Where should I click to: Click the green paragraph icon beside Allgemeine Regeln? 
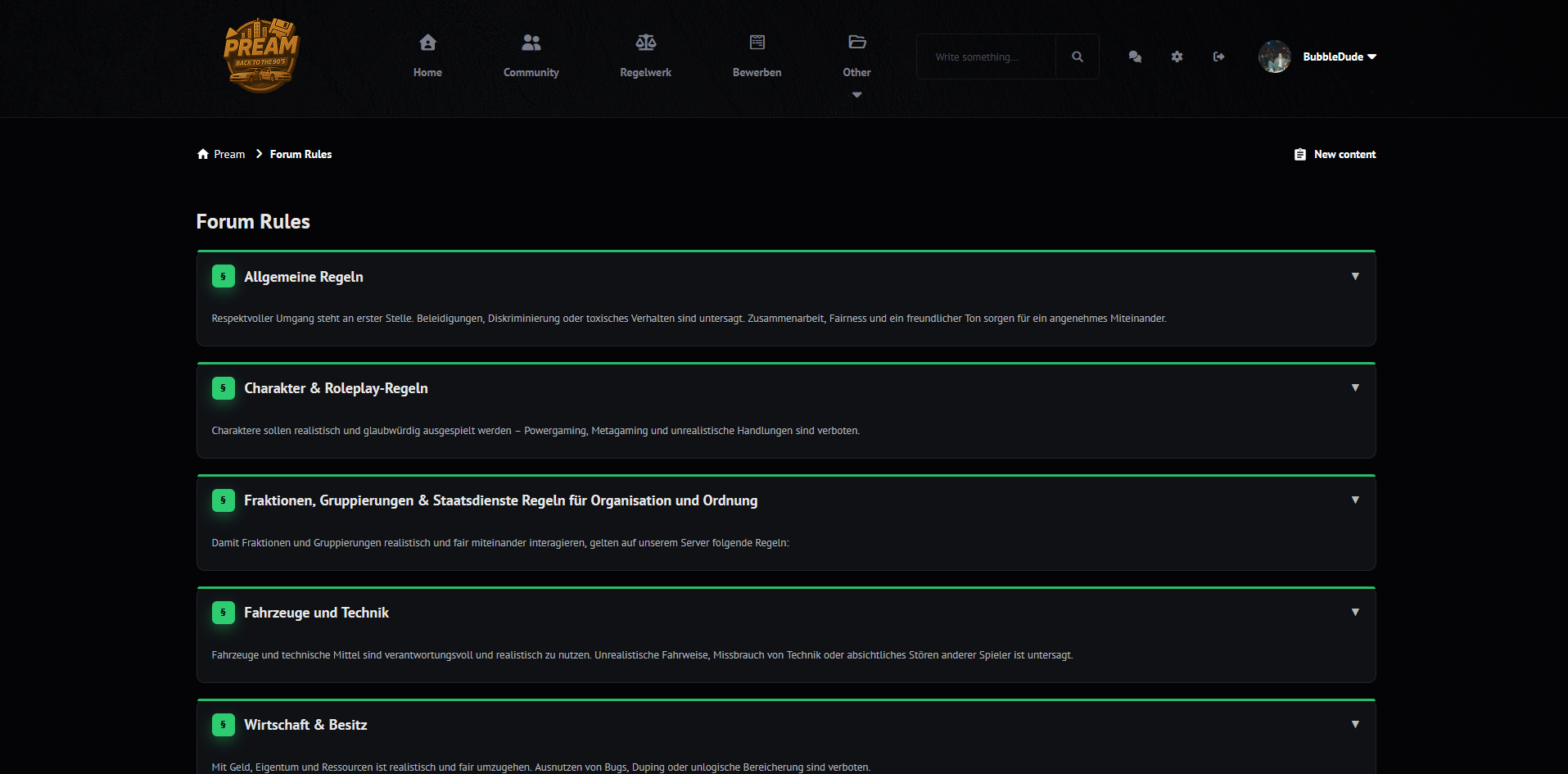click(x=223, y=277)
